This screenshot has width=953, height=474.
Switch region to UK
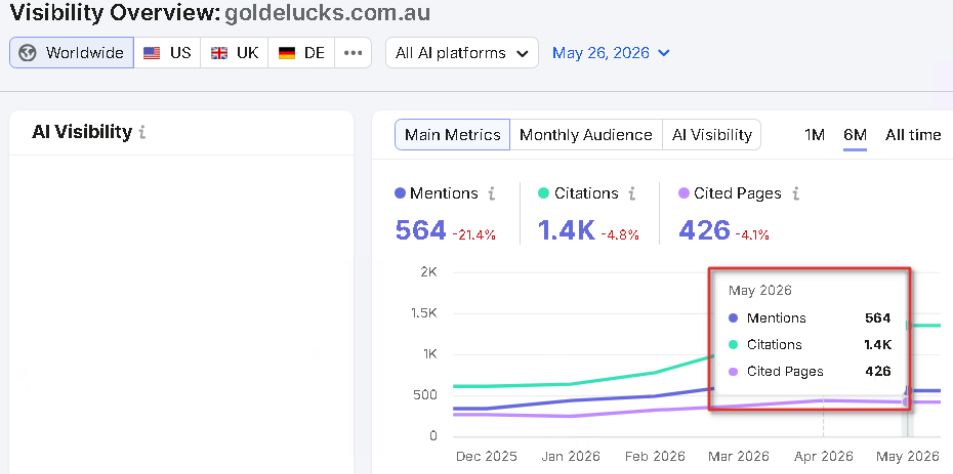[235, 53]
